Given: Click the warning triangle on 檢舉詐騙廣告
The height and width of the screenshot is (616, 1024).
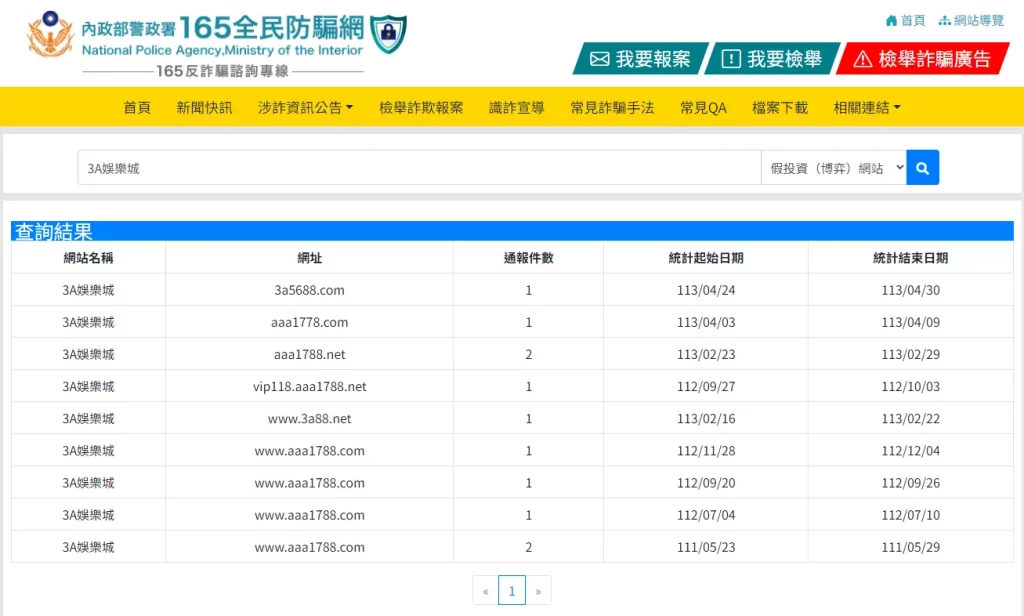Looking at the screenshot, I should tap(862, 58).
